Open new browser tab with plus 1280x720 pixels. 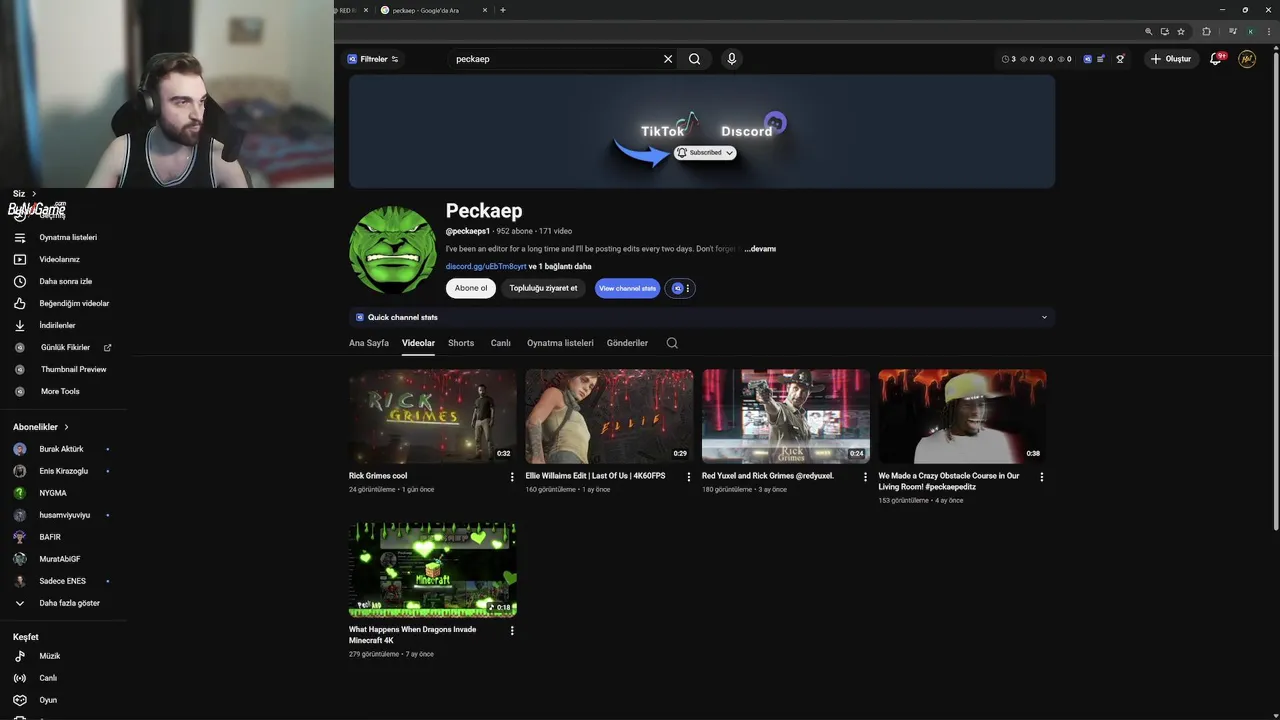click(503, 10)
